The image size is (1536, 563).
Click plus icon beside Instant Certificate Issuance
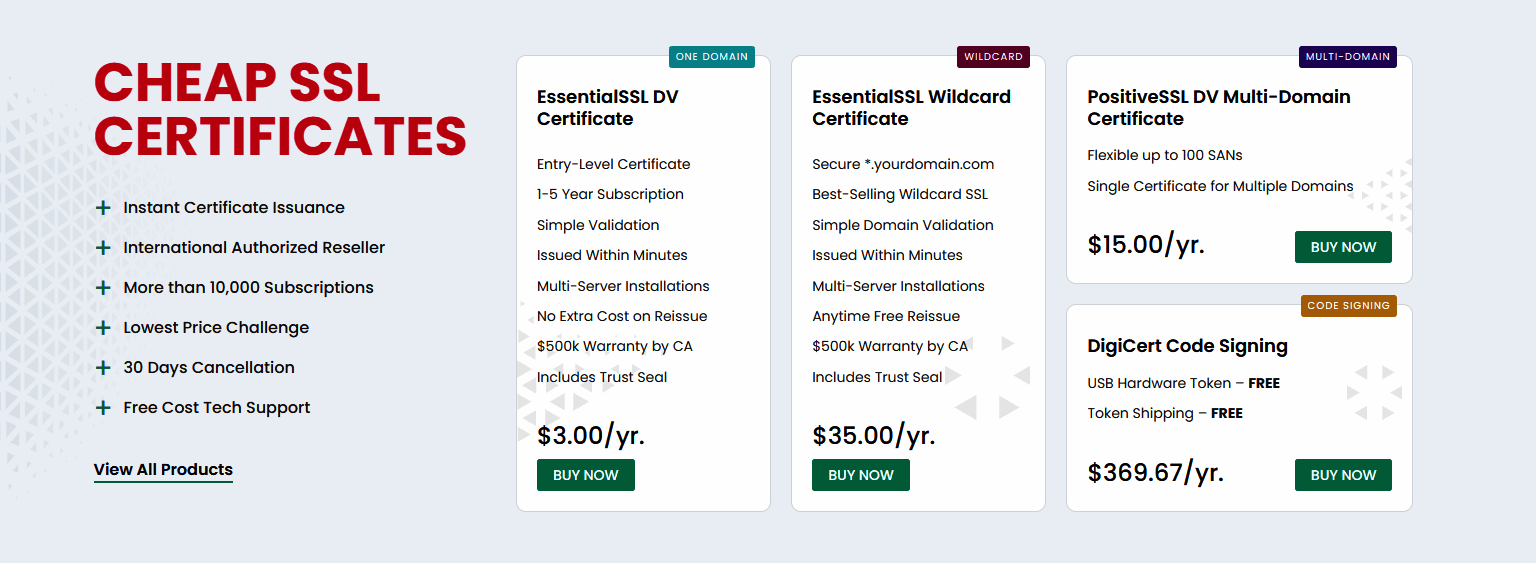(x=102, y=208)
